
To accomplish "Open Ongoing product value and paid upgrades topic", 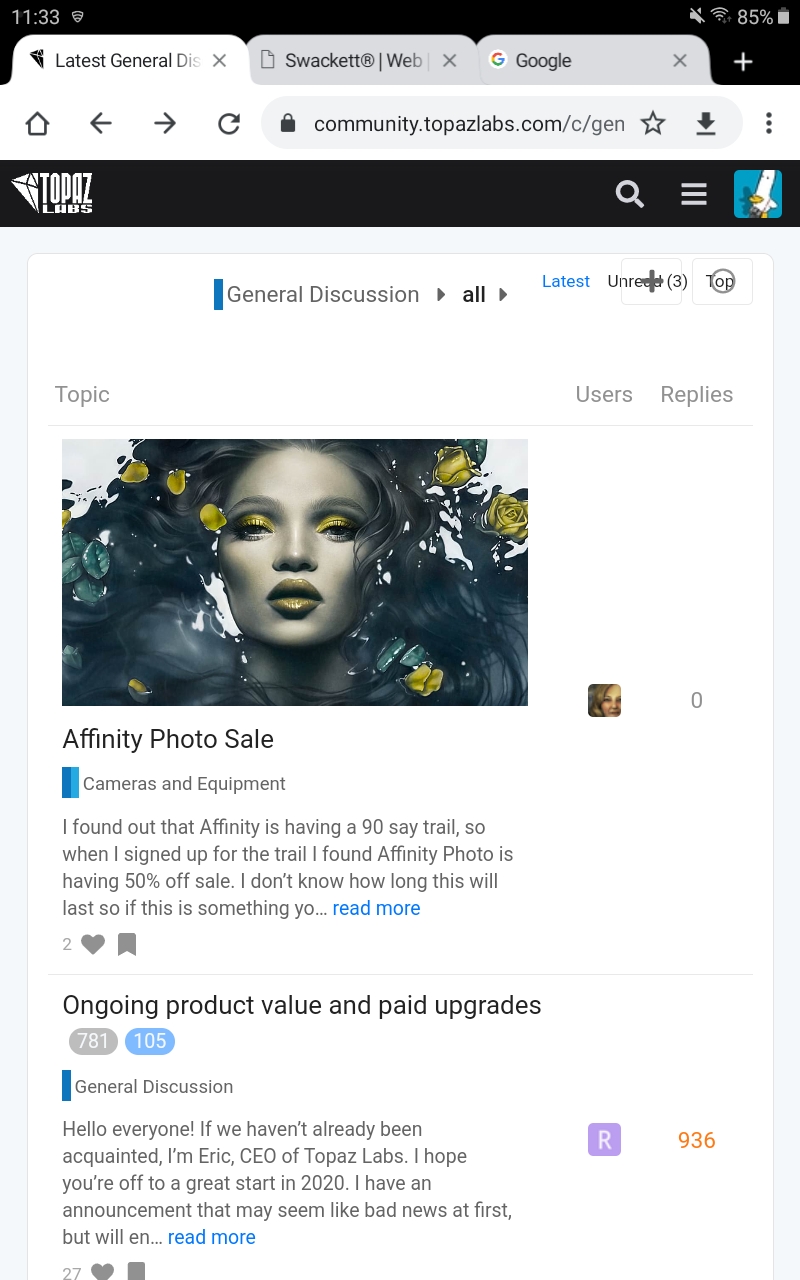I will tap(302, 1005).
